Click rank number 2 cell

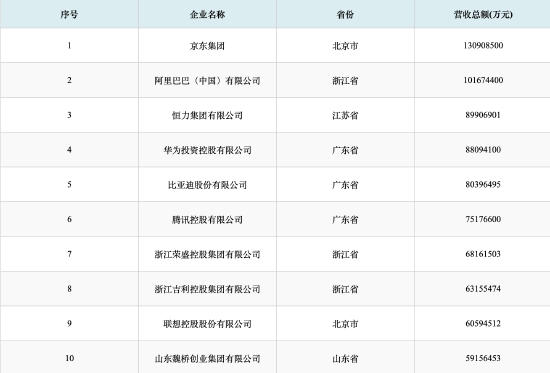coord(69,80)
